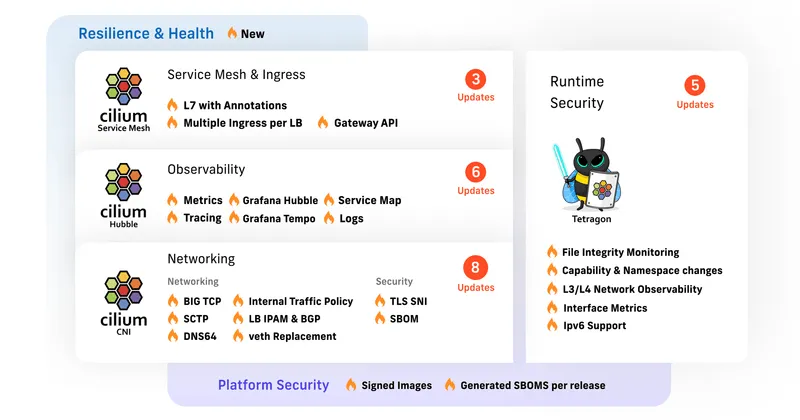Image resolution: width=800 pixels, height=420 pixels.
Task: Click the Signed Images text
Action: click(x=396, y=386)
